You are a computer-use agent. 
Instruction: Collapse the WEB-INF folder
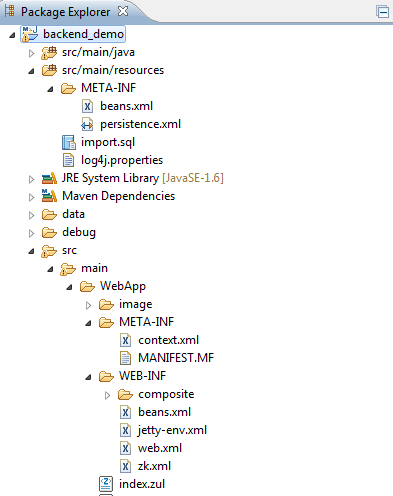pyautogui.click(x=88, y=377)
